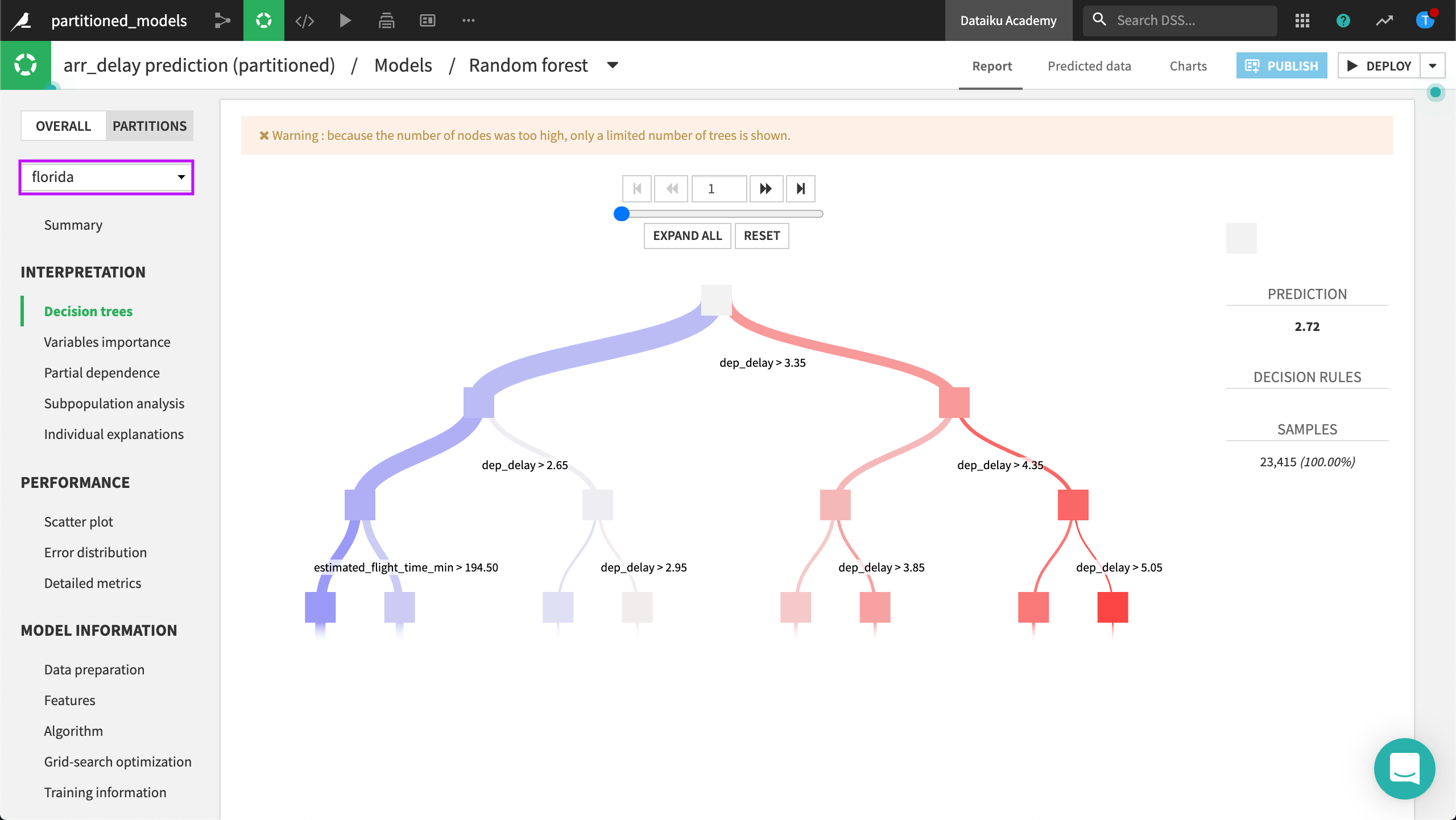This screenshot has height=820, width=1456.
Task: Open the applications grid menu
Action: [x=1302, y=20]
